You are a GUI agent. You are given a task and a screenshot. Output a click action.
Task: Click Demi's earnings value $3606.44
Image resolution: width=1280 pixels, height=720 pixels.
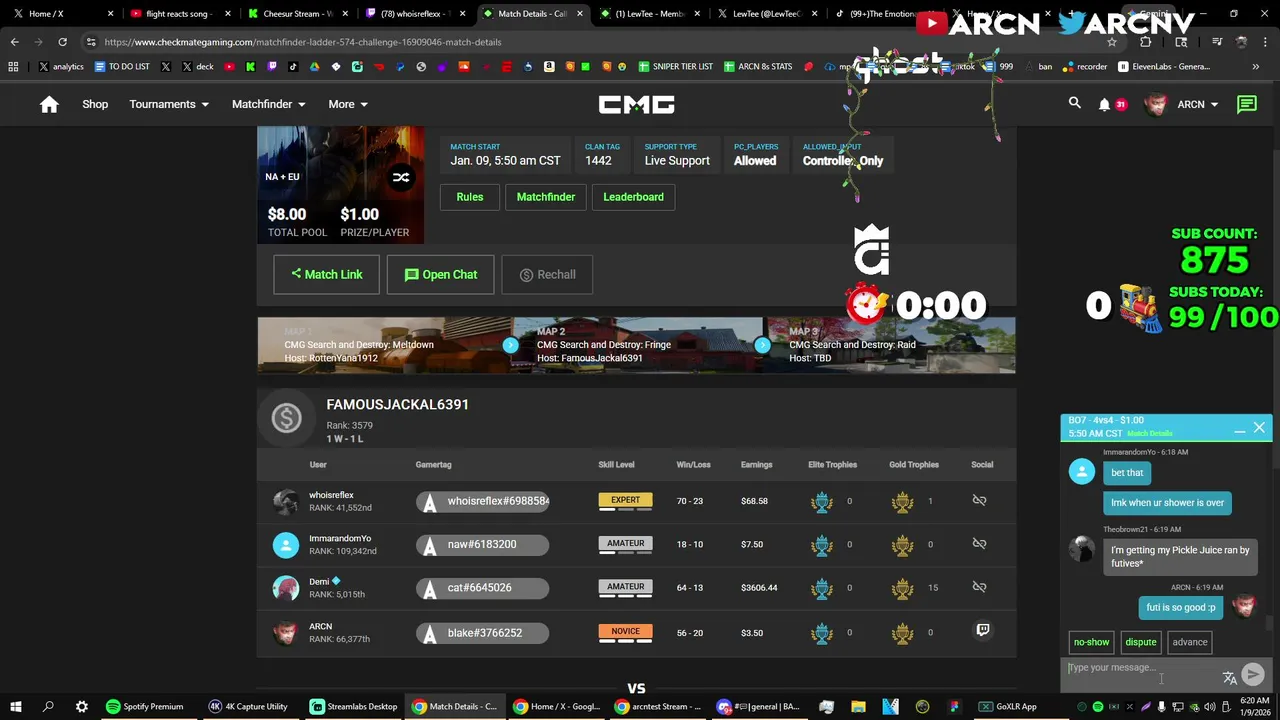[759, 588]
